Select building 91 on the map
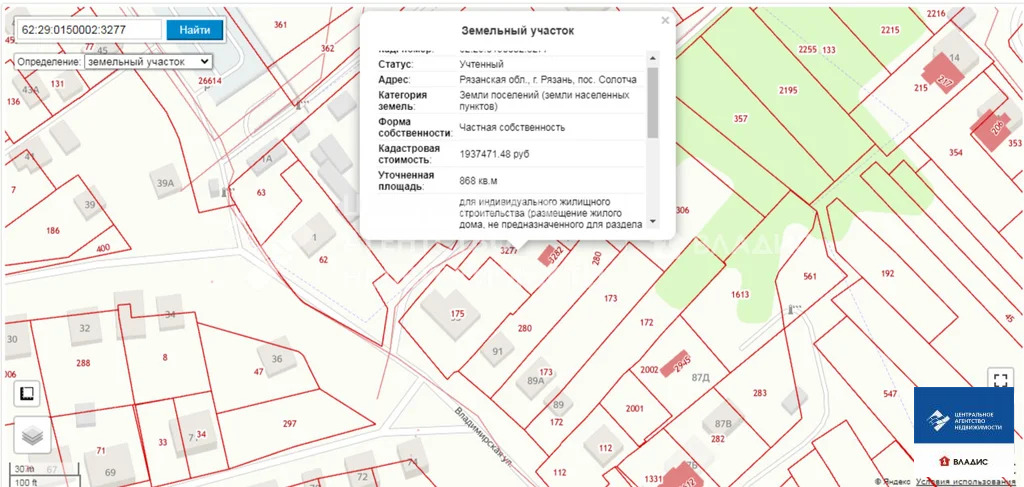Image resolution: width=1024 pixels, height=487 pixels. click(498, 351)
